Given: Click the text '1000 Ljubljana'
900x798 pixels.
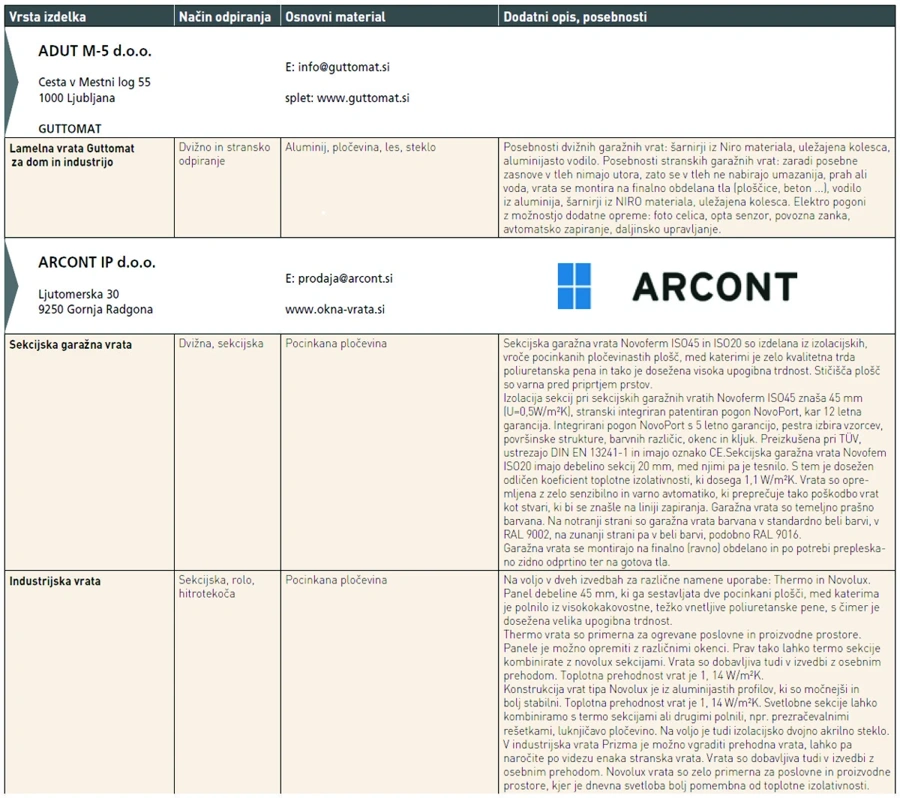Looking at the screenshot, I should (x=76, y=98).
